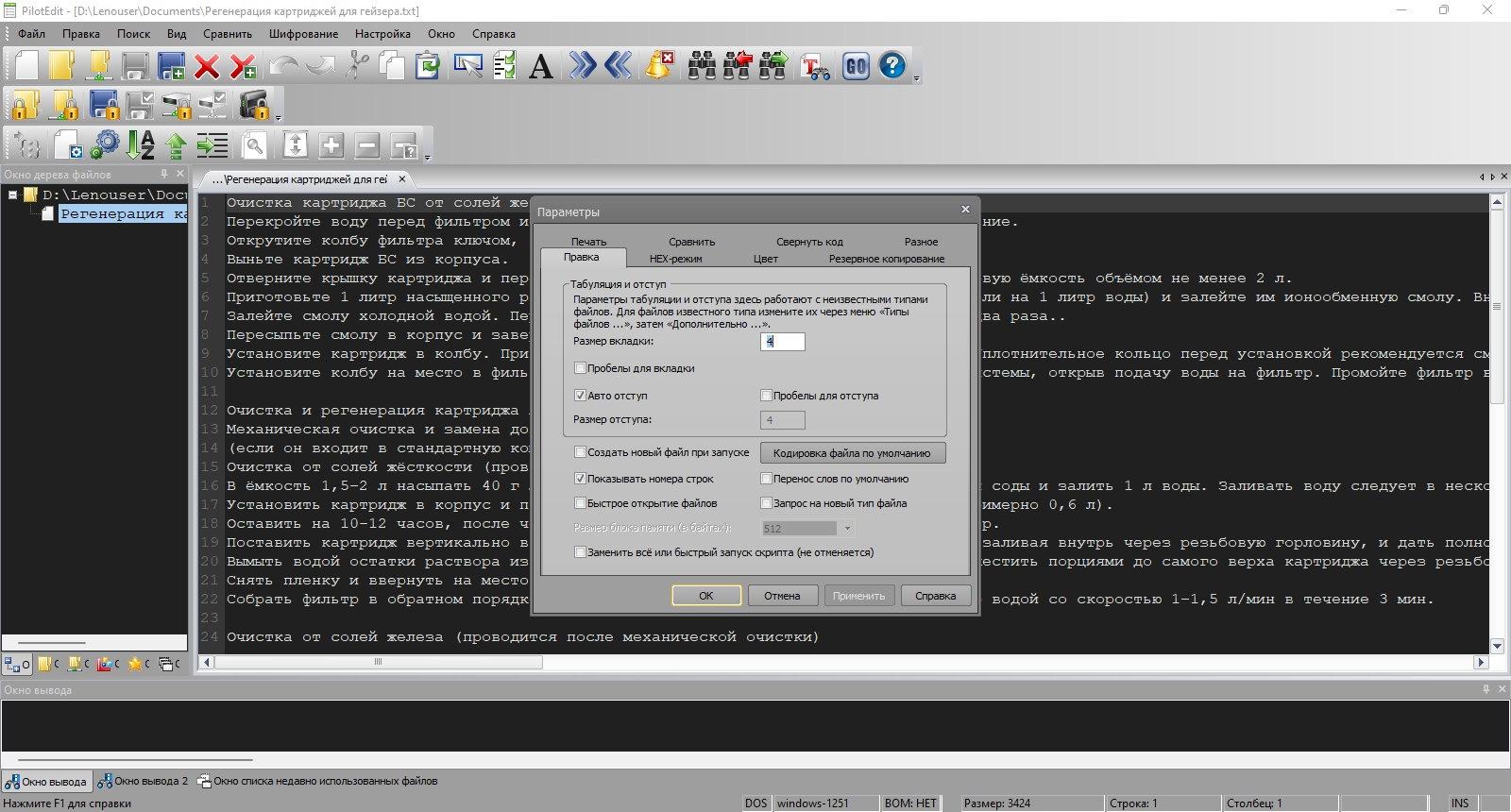Image resolution: width=1511 pixels, height=812 pixels.
Task: Click the A-Z sort icon
Action: (x=141, y=144)
